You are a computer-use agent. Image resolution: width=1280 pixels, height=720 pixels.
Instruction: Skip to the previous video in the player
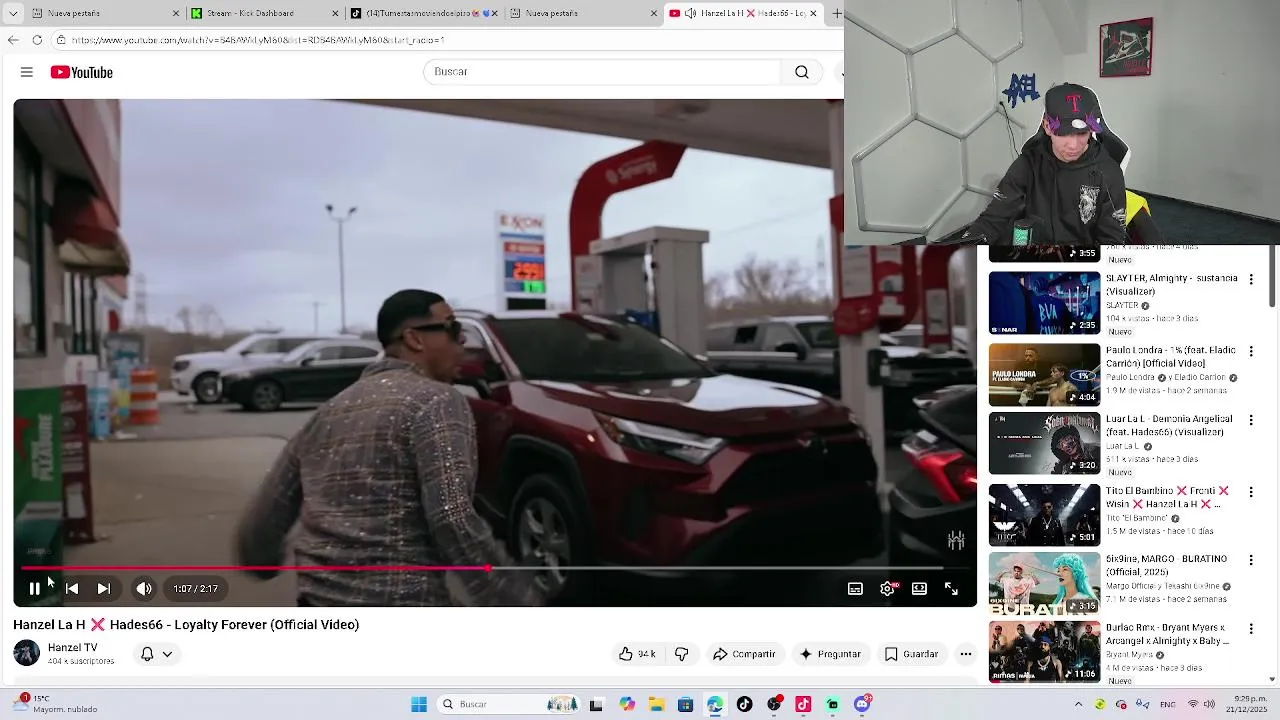tap(72, 589)
